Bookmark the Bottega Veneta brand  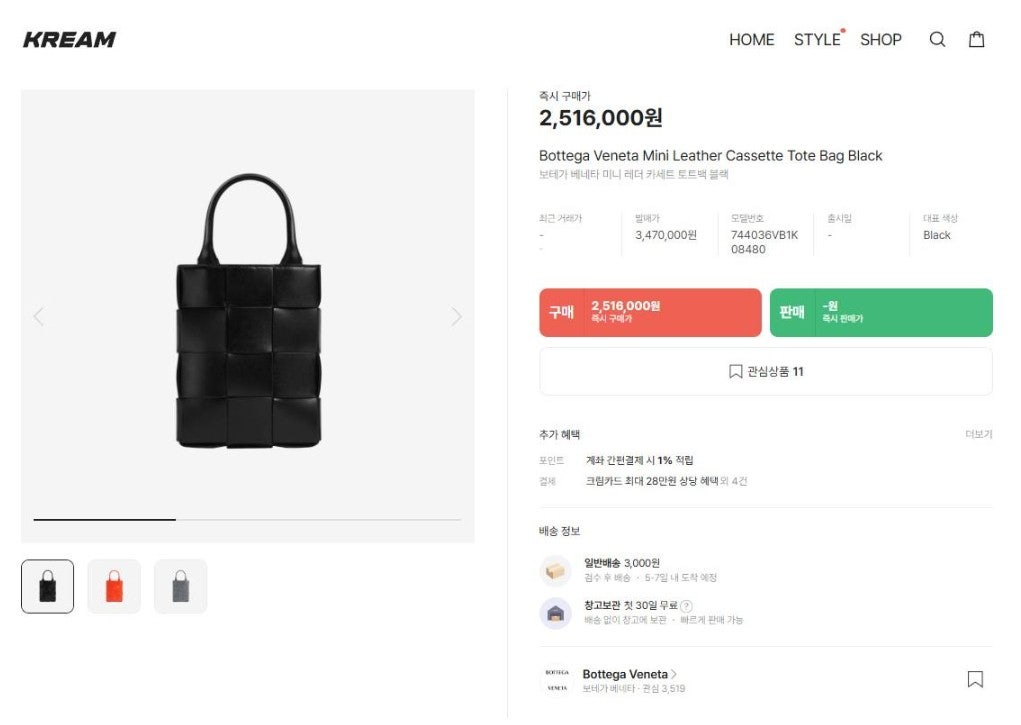tap(975, 680)
